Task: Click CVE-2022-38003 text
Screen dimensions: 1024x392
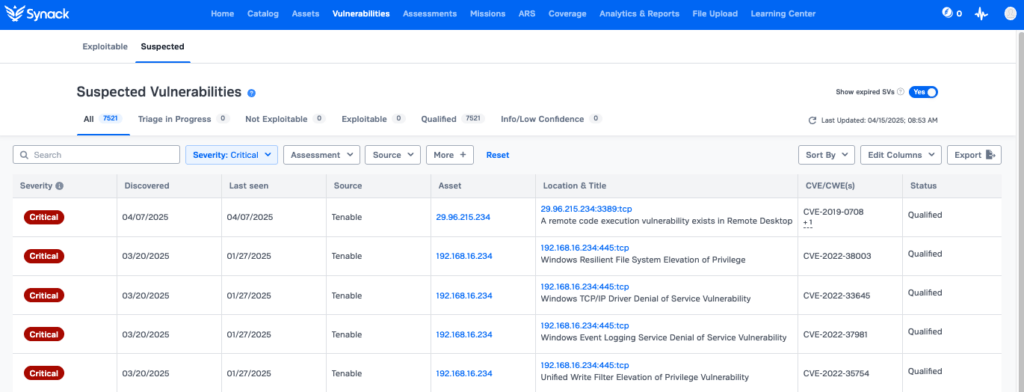Action: point(837,256)
